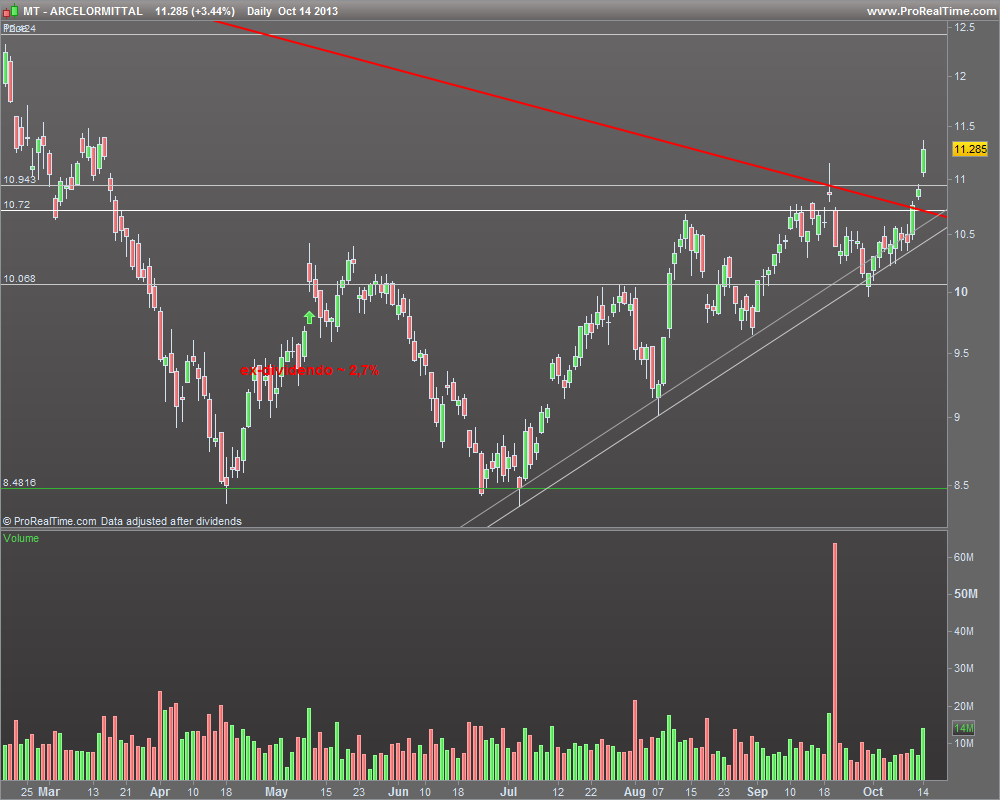Click the yellow 11.285 current price tag

pyautogui.click(x=970, y=149)
